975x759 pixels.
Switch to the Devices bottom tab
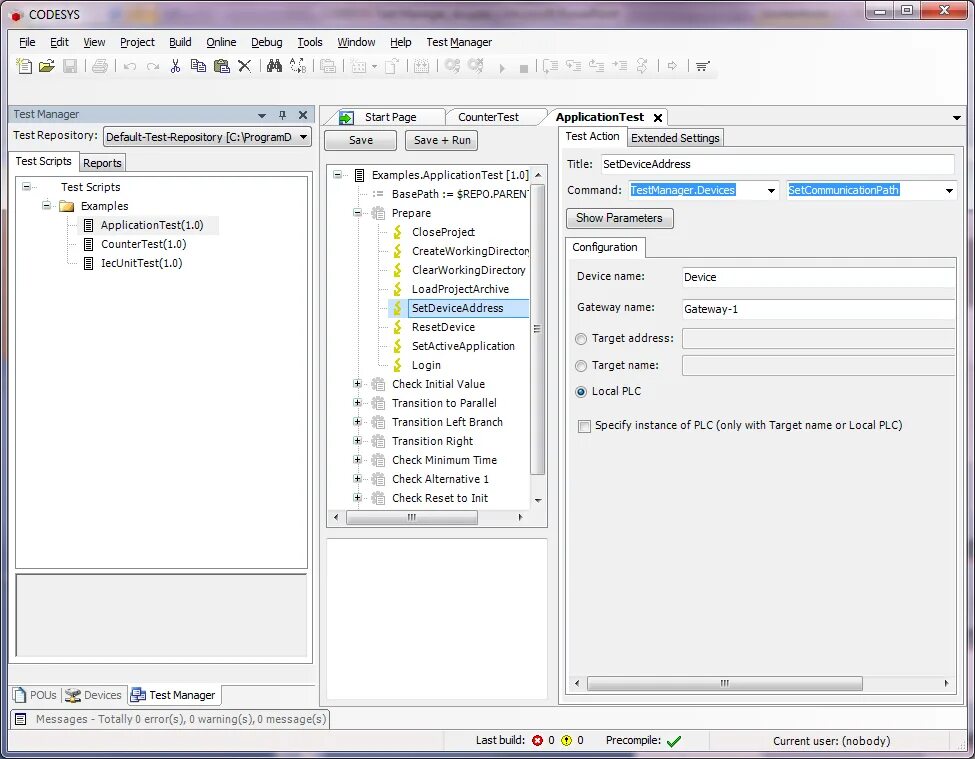pyautogui.click(x=94, y=696)
